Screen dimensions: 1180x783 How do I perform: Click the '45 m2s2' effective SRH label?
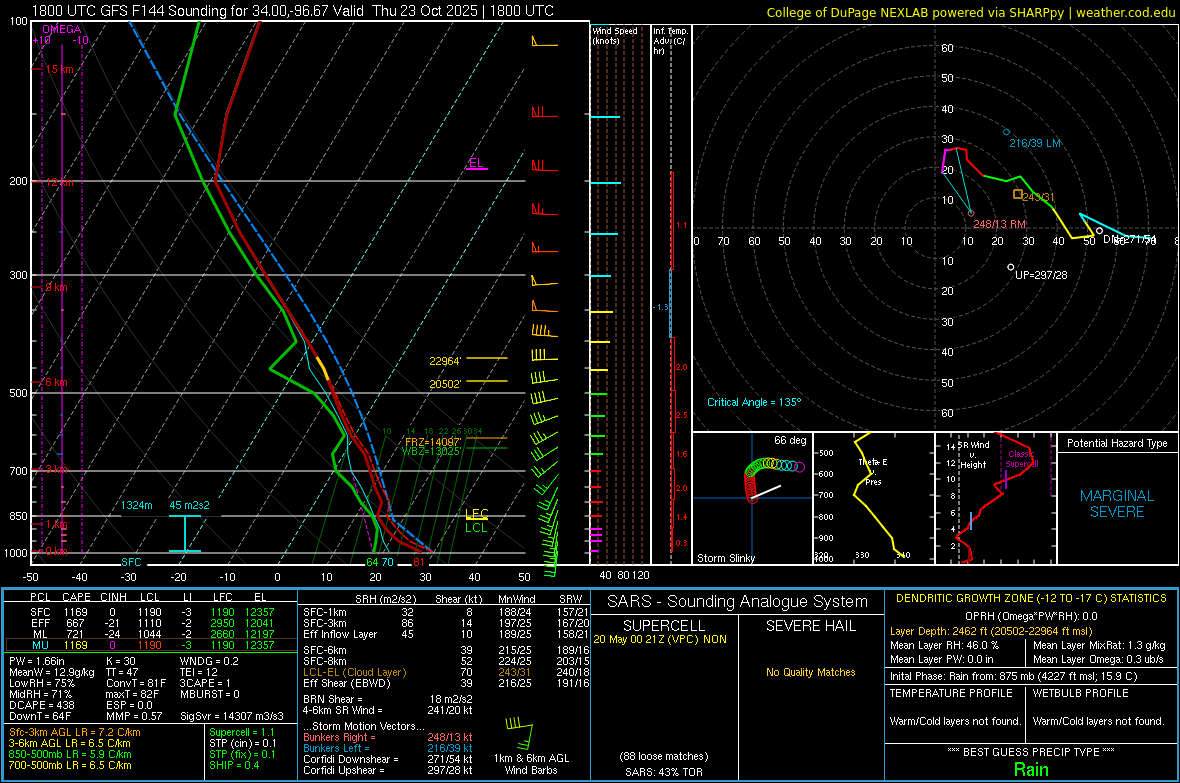(x=190, y=505)
